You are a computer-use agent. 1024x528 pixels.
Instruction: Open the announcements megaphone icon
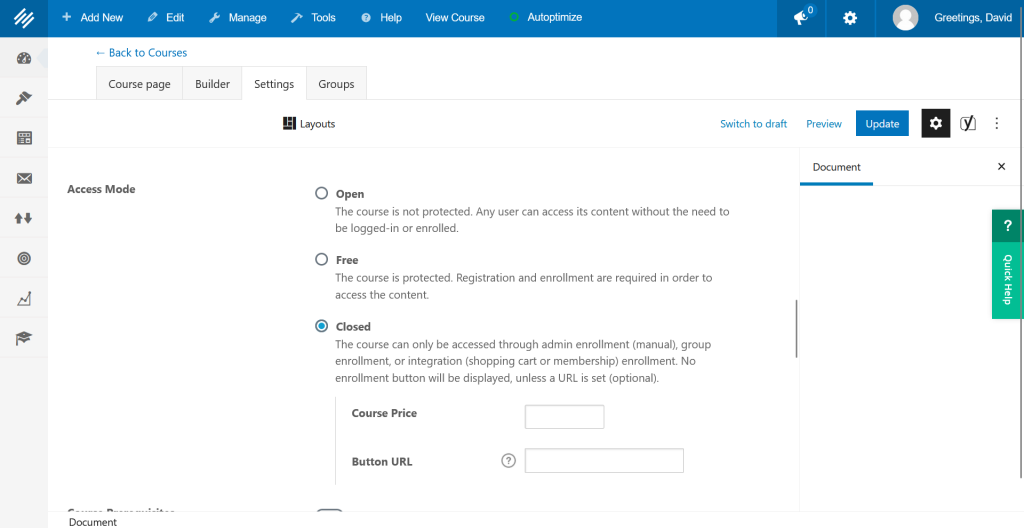coord(801,18)
